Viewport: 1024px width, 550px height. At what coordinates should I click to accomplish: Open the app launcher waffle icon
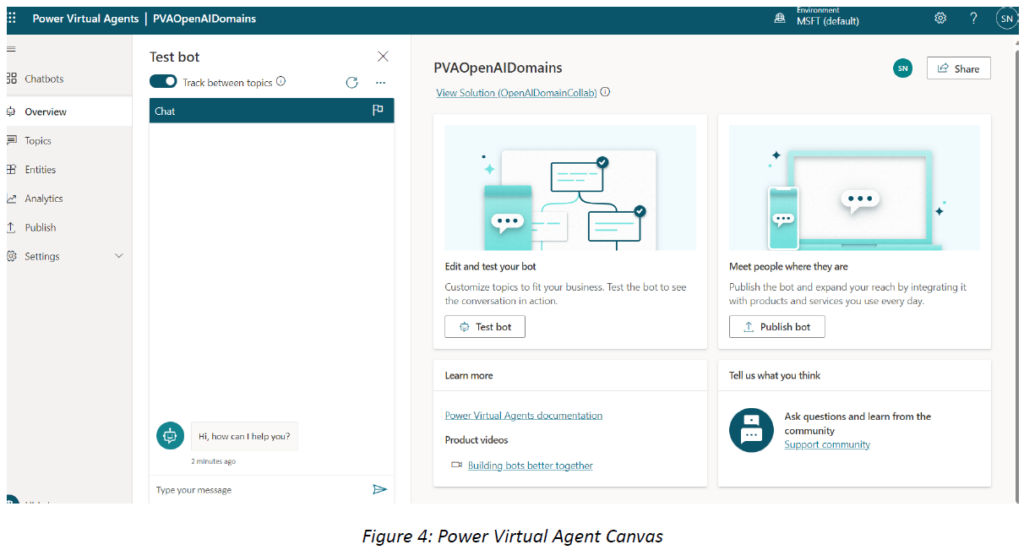[x=12, y=18]
